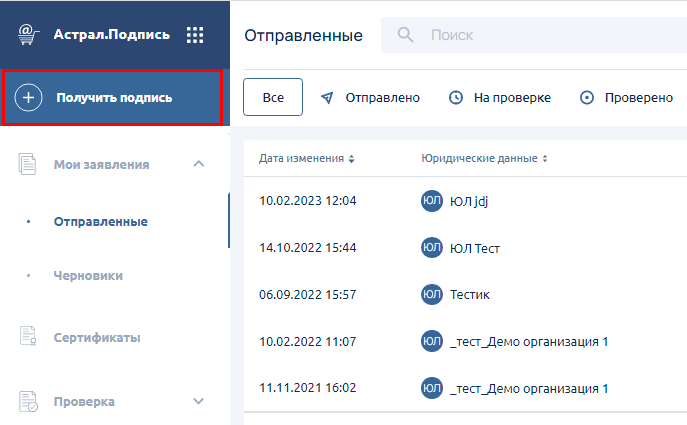
Task: Click the Отправленные page heading
Action: pos(303,35)
